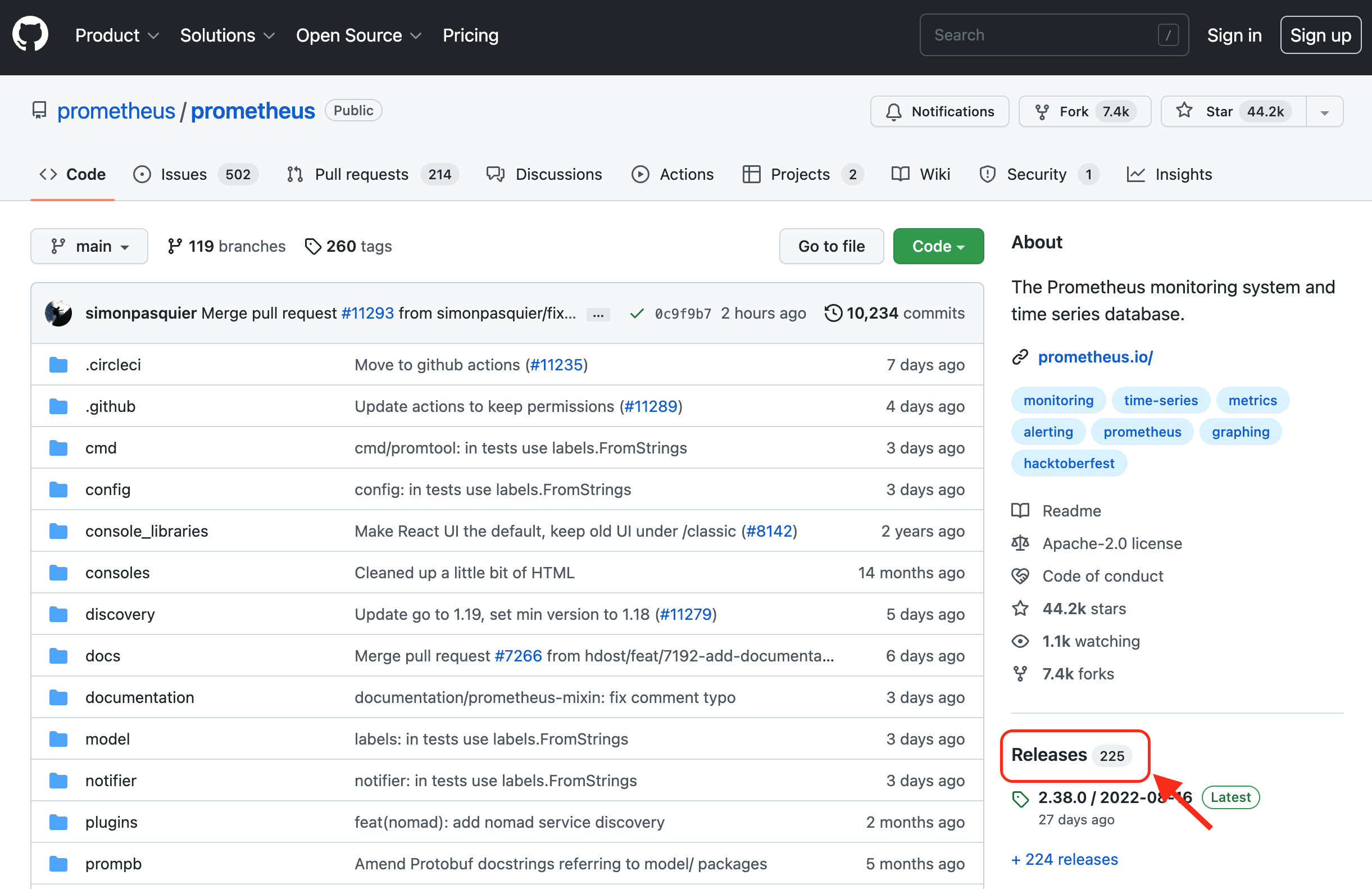The image size is (1372, 889).
Task: Click the config folder icon
Action: click(x=58, y=489)
